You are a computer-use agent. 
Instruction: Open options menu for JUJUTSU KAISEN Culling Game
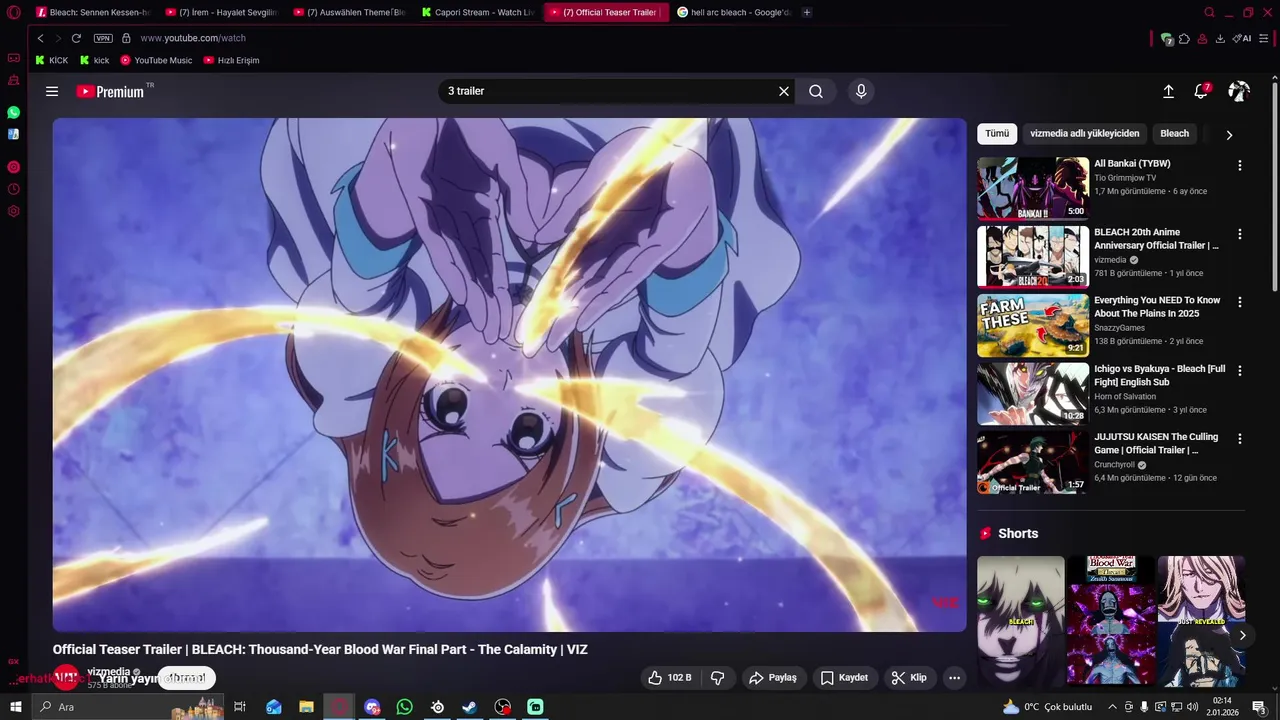(x=1240, y=439)
